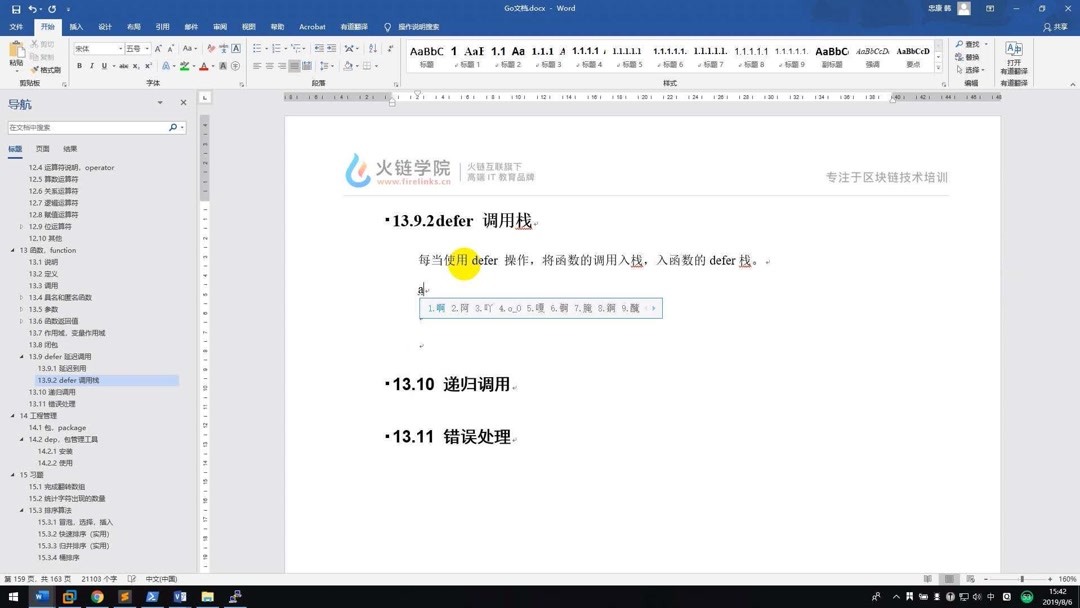This screenshot has width=1080, height=608.
Task: Click the font color (A) icon
Action: click(x=202, y=68)
